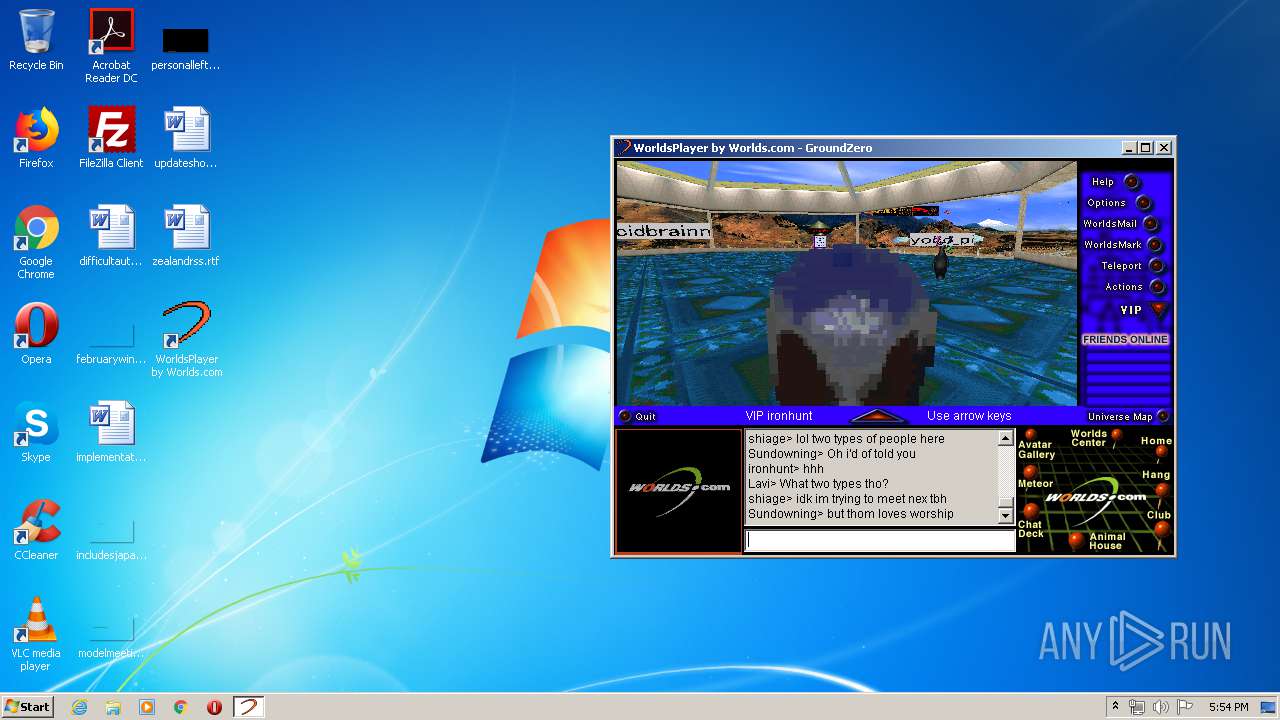Select the Skype desktop icon

coord(36,432)
